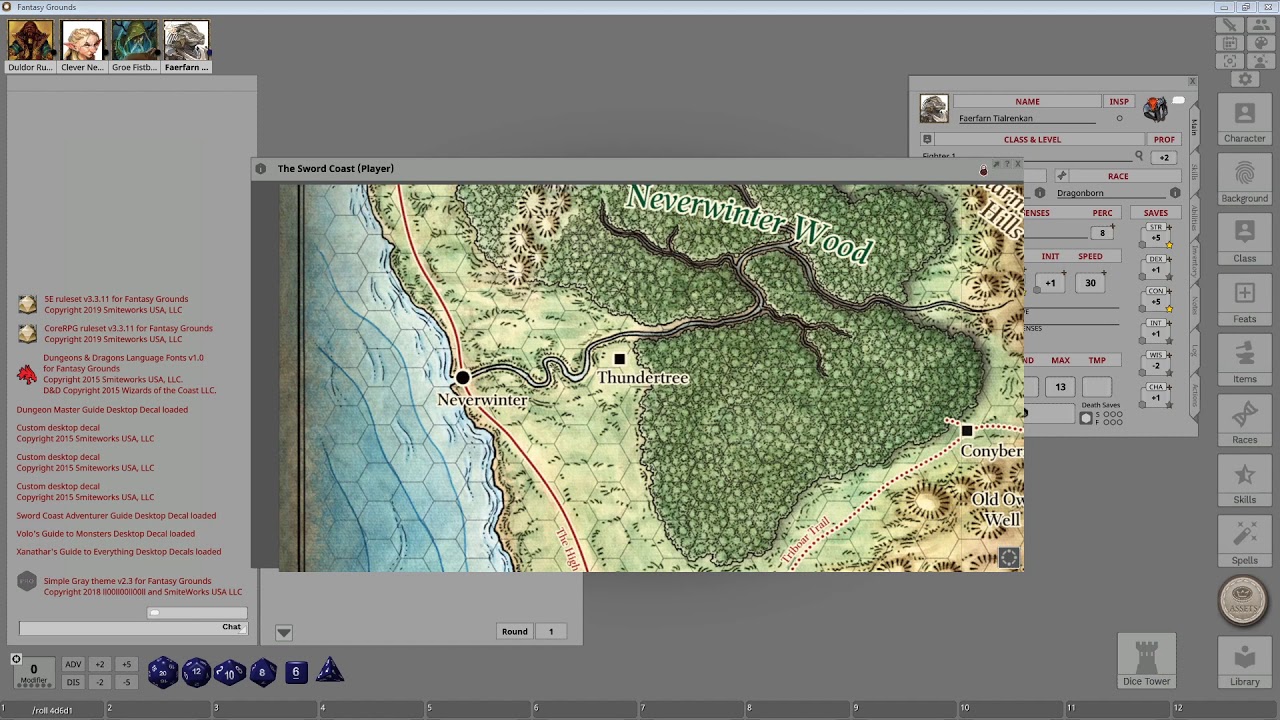
Task: Click the -5 modifier button
Action: pyautogui.click(x=126, y=682)
